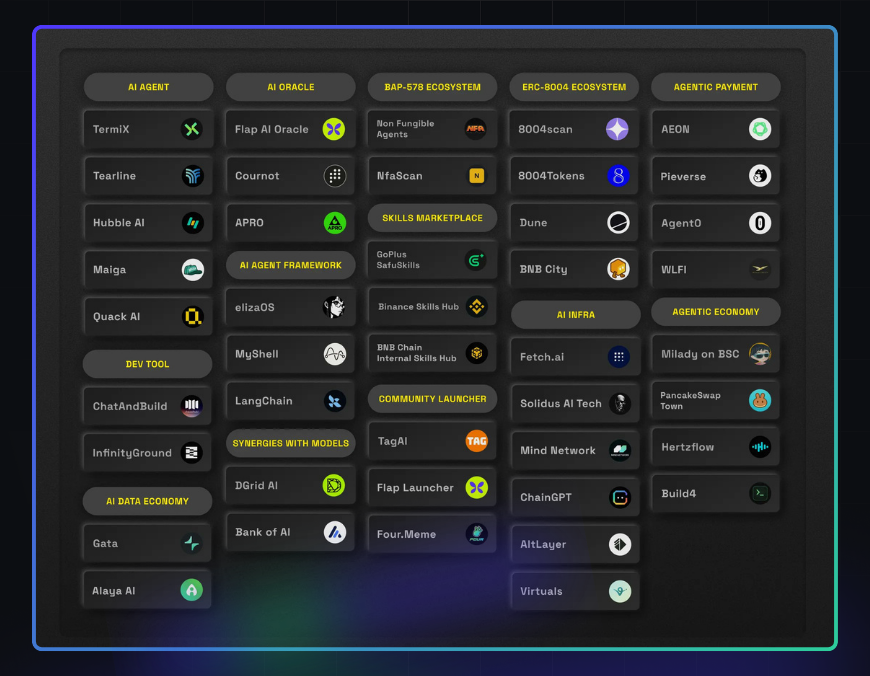The height and width of the screenshot is (676, 870).
Task: Select the SYNERGIES WITH MODELS header
Action: pyautogui.click(x=291, y=443)
